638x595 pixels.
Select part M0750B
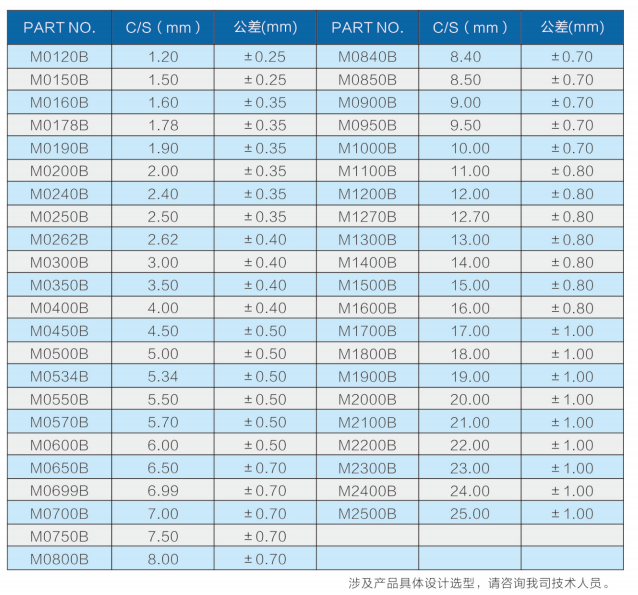59,536
